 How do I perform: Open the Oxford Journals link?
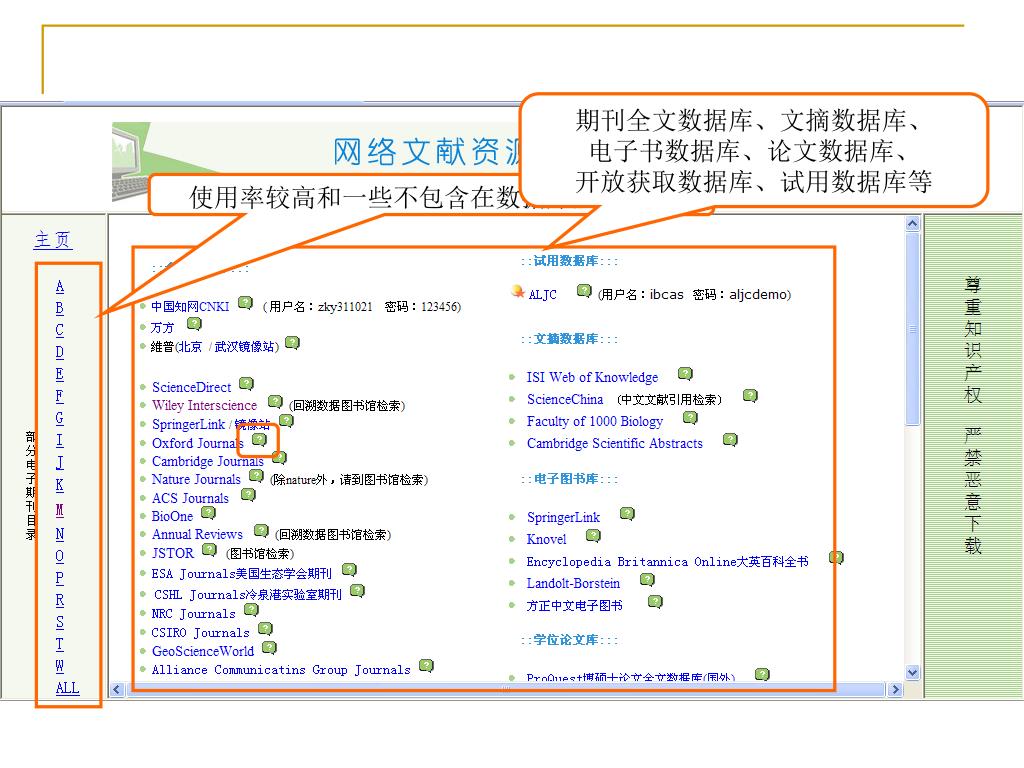pos(198,443)
